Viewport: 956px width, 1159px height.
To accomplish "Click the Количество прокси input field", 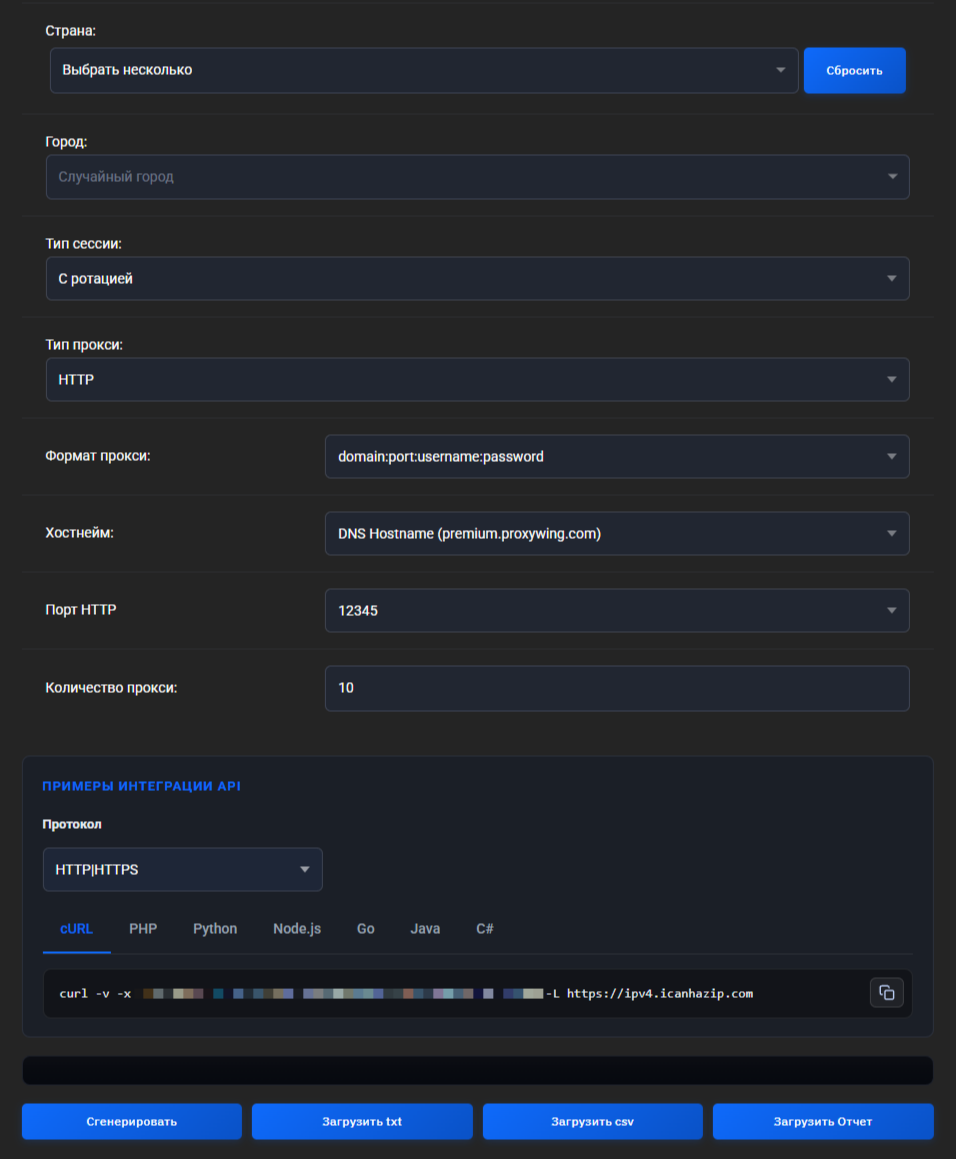I will pos(617,688).
